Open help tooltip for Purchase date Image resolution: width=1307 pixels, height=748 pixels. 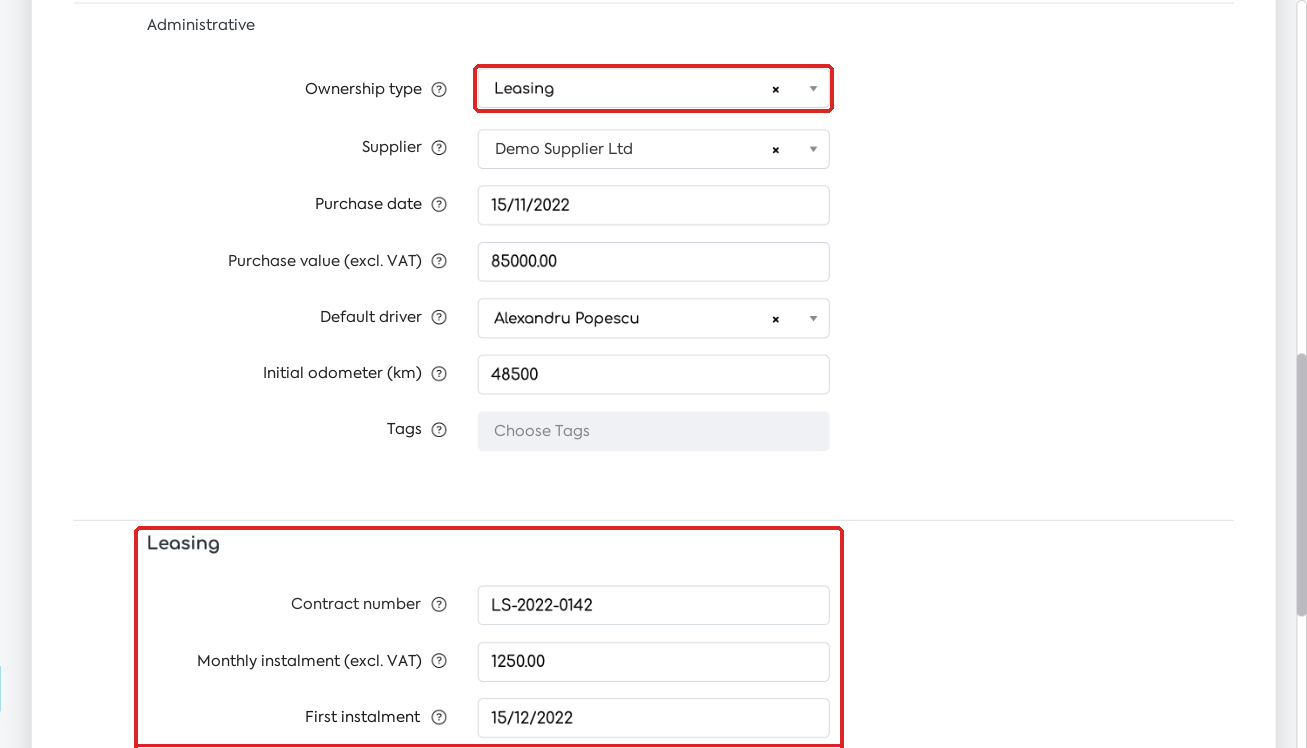pos(439,204)
